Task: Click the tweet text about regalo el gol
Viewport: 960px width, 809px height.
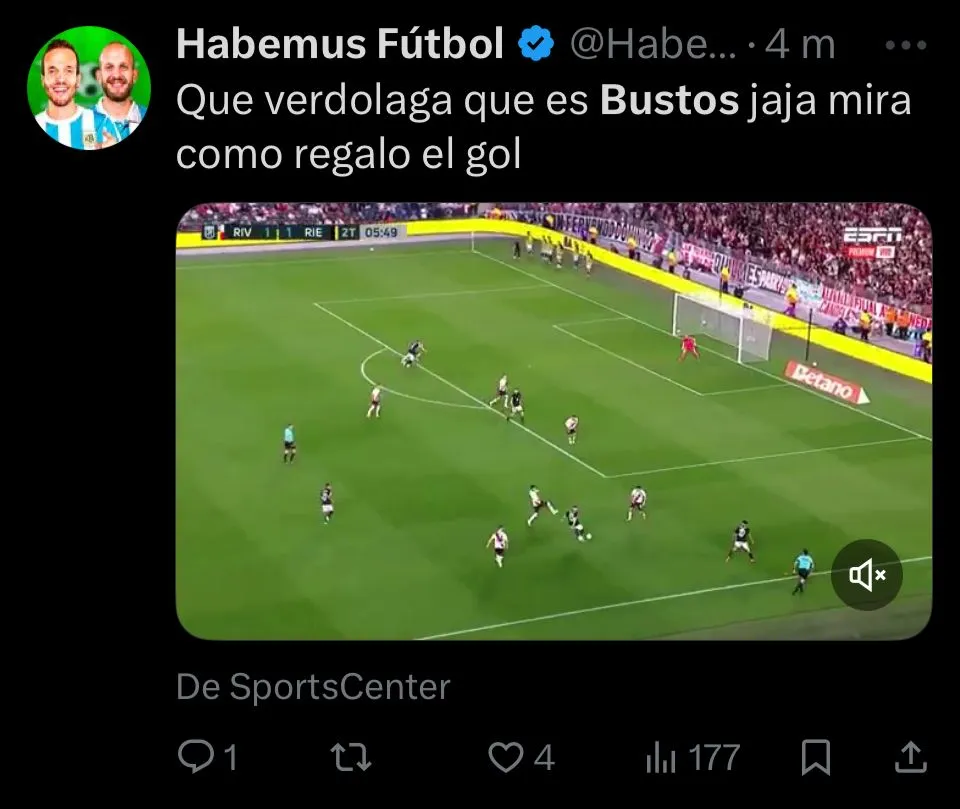Action: 544,127
